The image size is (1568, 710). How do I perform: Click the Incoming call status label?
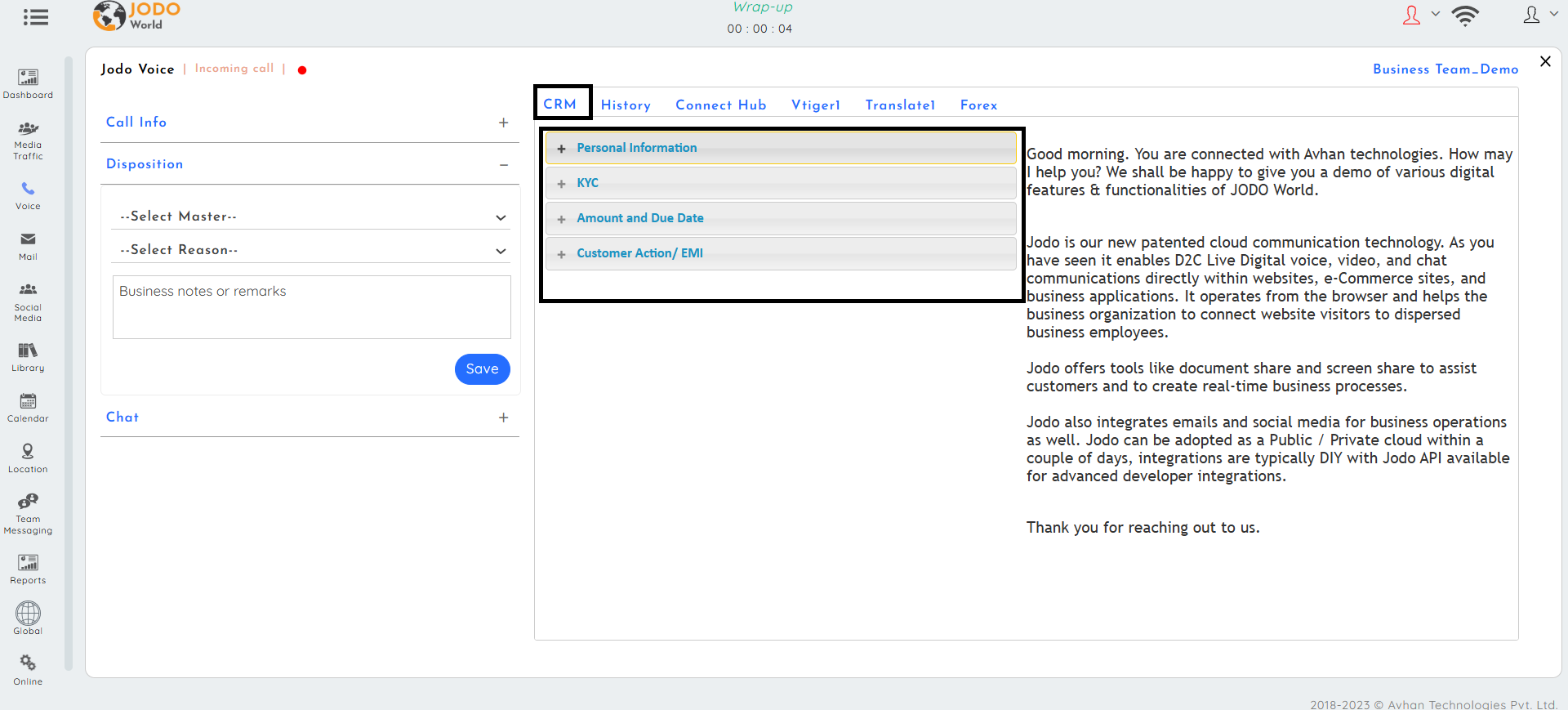tap(234, 69)
